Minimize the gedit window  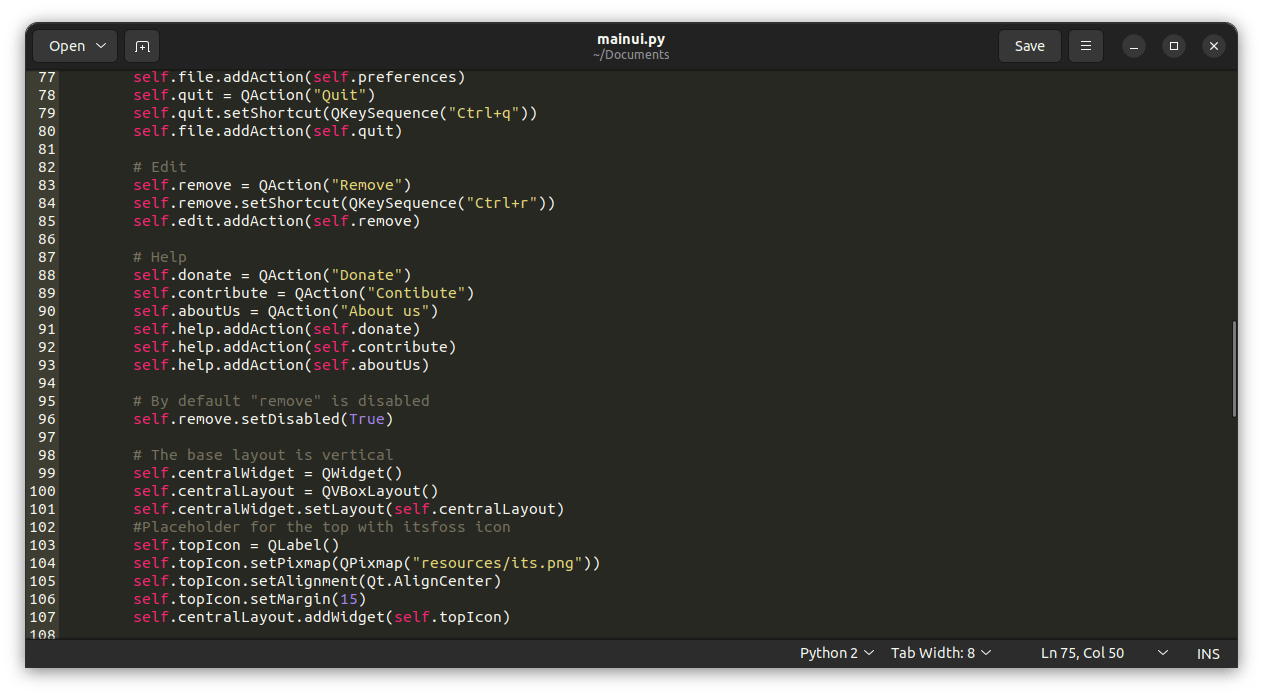1133,46
